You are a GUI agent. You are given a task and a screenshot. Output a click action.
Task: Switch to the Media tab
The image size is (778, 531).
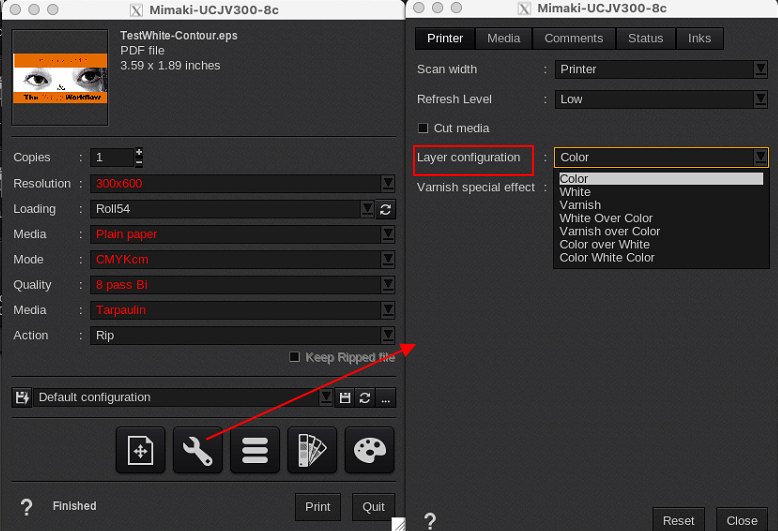504,39
